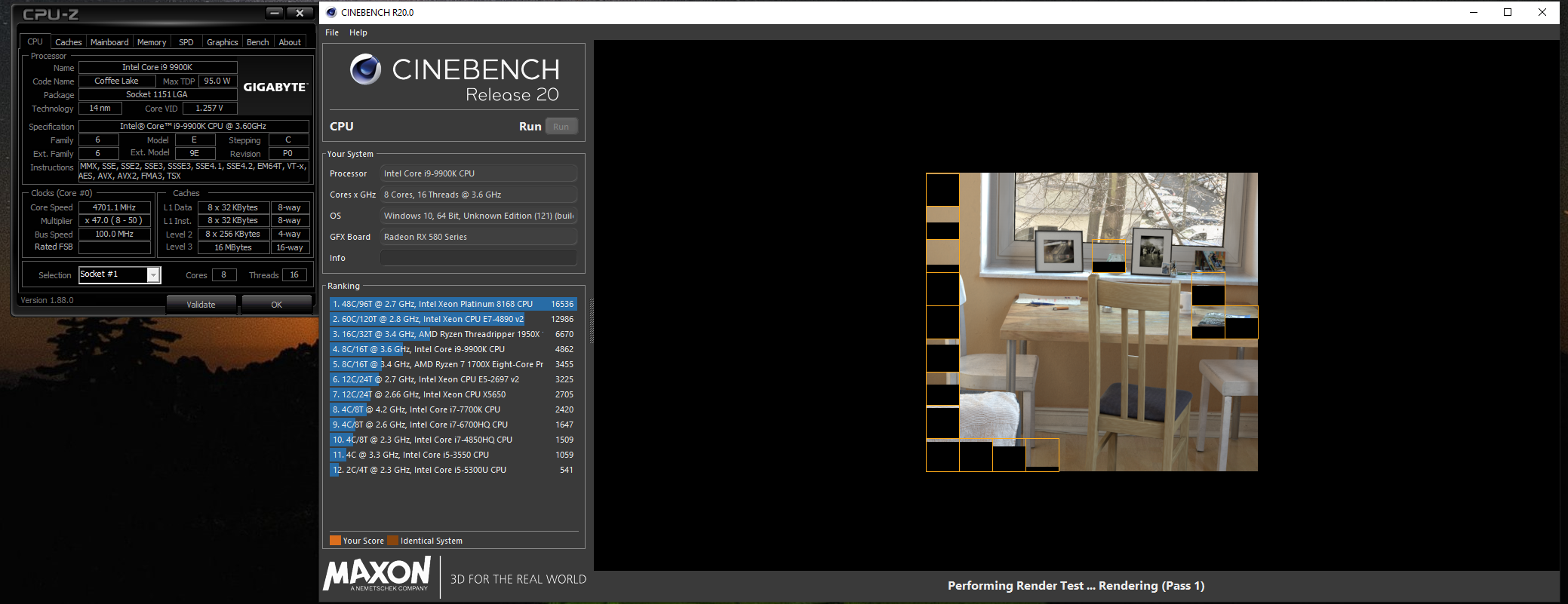1568x604 pixels.
Task: Click the Technology value 14 nm
Action: pos(100,109)
